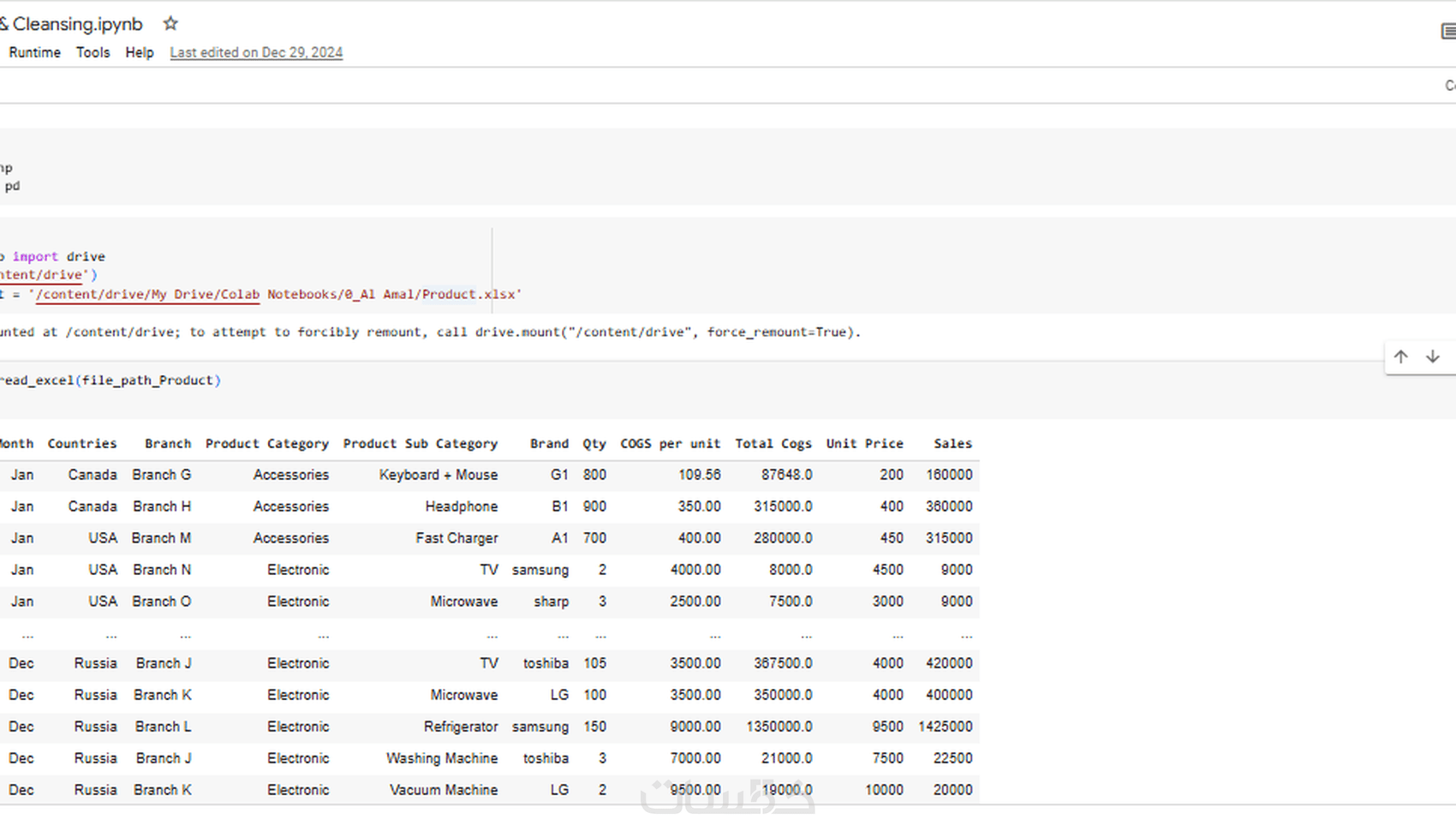Select the 'Branch G' cell

click(x=162, y=475)
